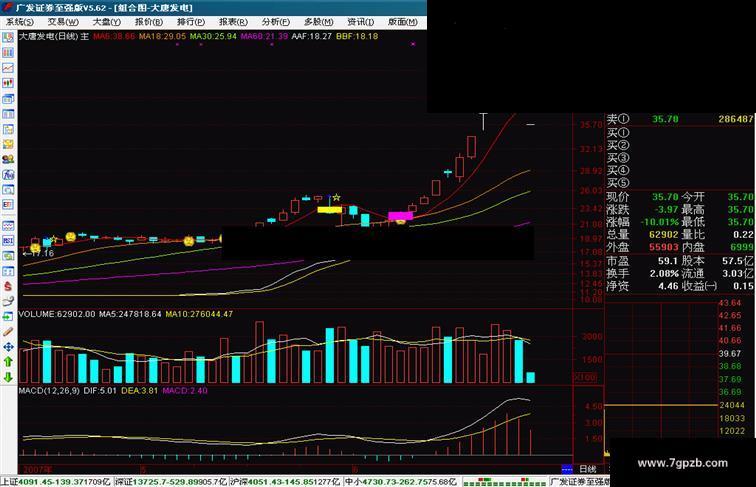756x487 pixels.
Task: Open the fx formula function icon
Action: (x=8, y=175)
